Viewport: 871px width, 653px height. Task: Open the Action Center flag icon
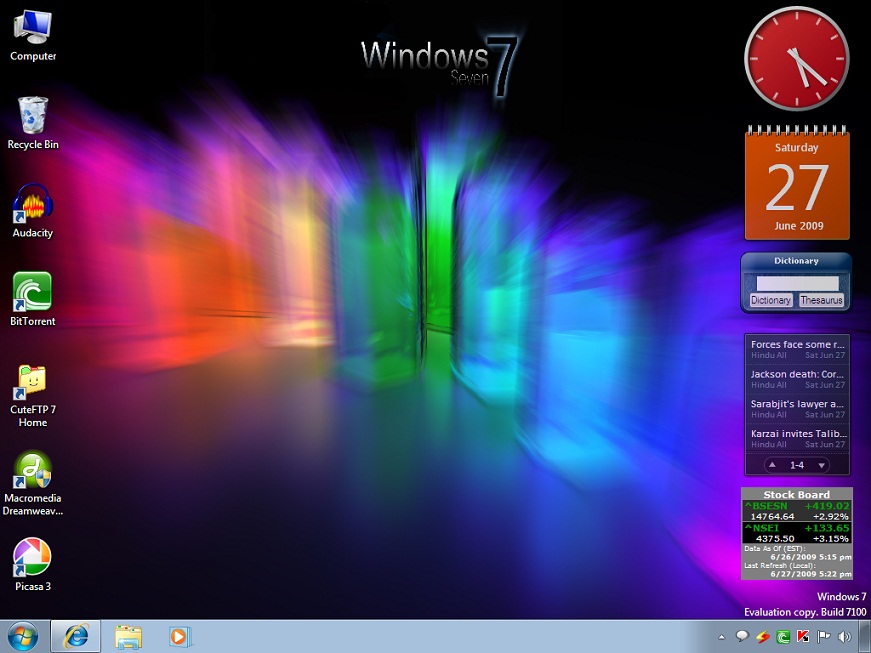(x=824, y=636)
